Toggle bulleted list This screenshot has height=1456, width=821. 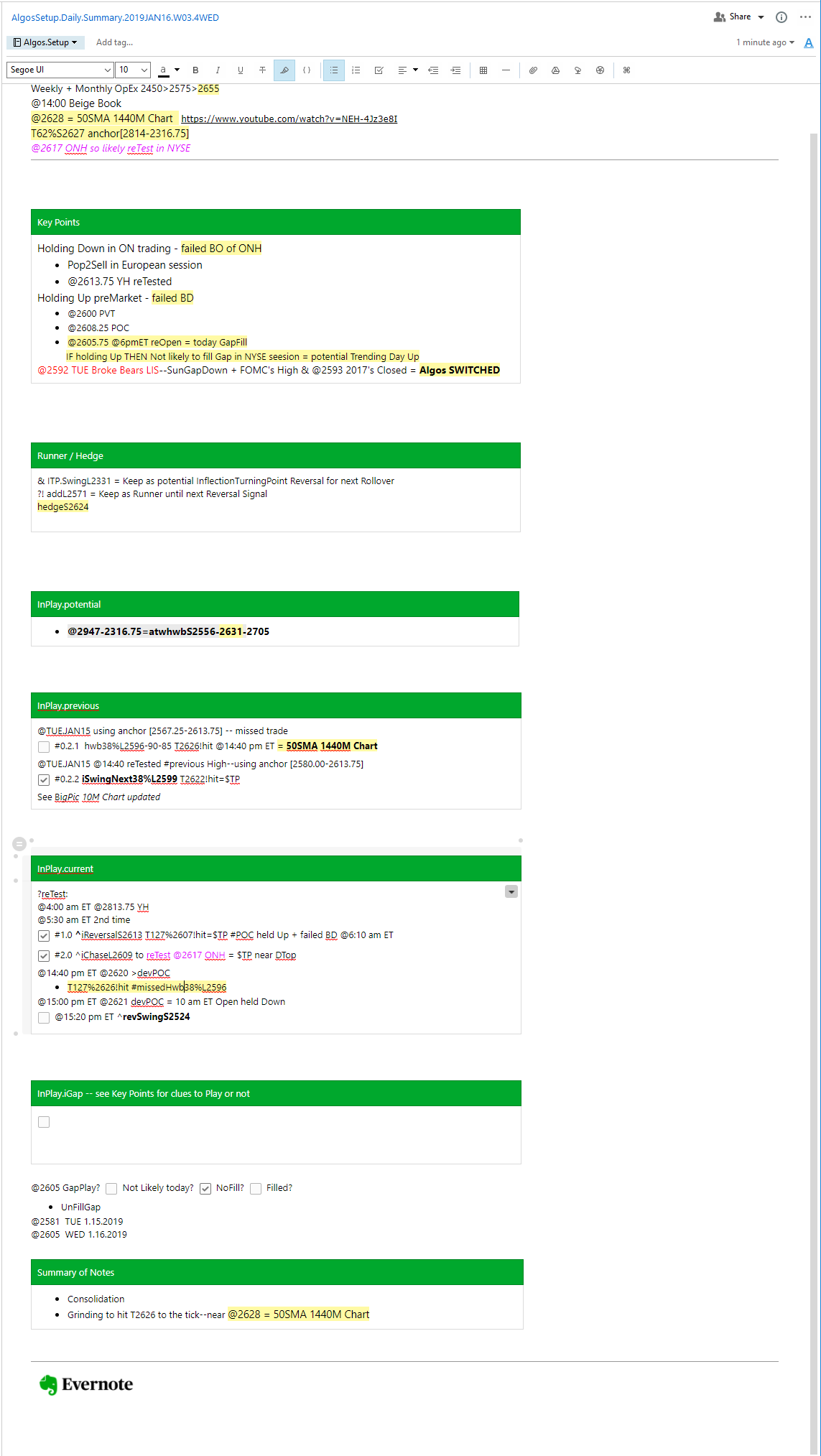334,70
